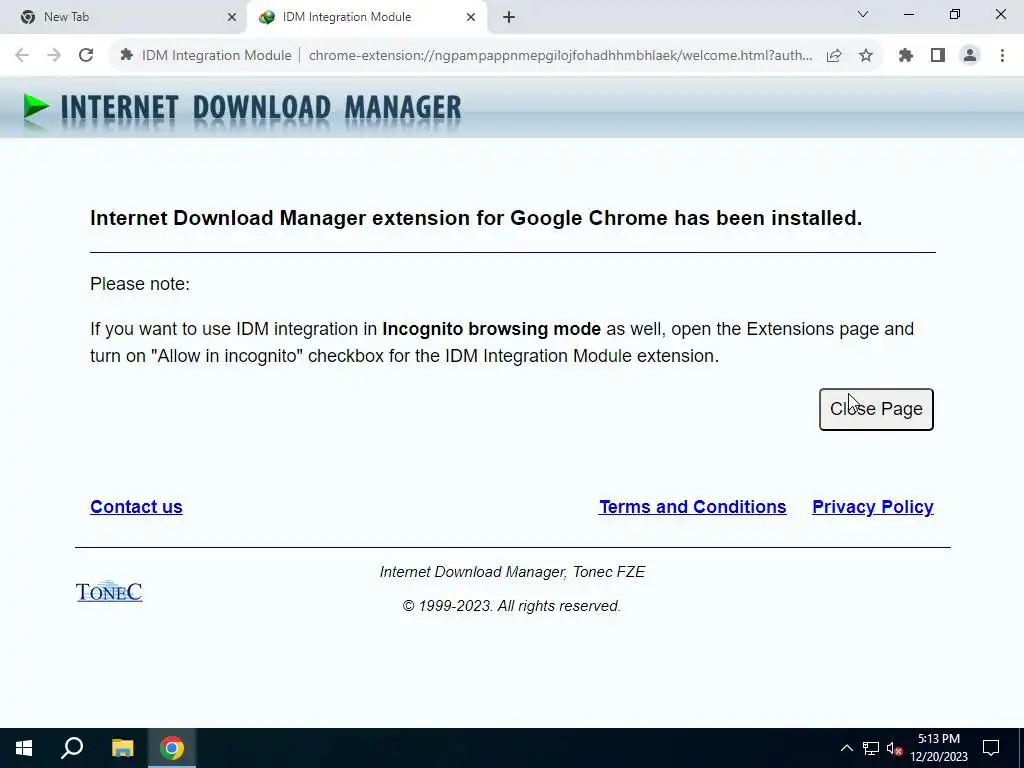This screenshot has width=1024, height=768.
Task: Open the Terms and Conditions link
Action: pos(692,507)
